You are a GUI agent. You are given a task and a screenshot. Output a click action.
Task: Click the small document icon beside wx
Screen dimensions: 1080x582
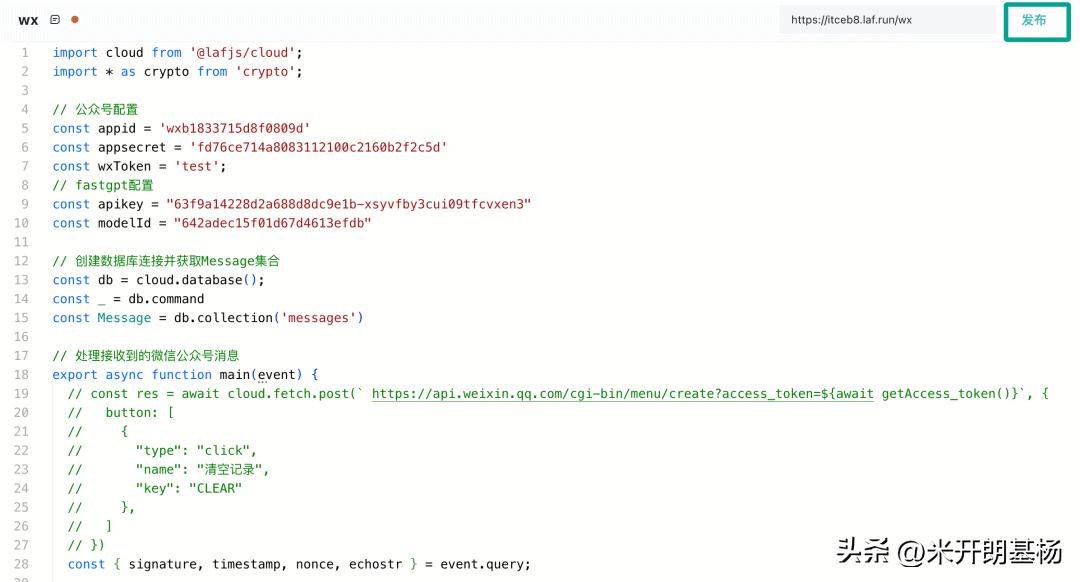(55, 20)
